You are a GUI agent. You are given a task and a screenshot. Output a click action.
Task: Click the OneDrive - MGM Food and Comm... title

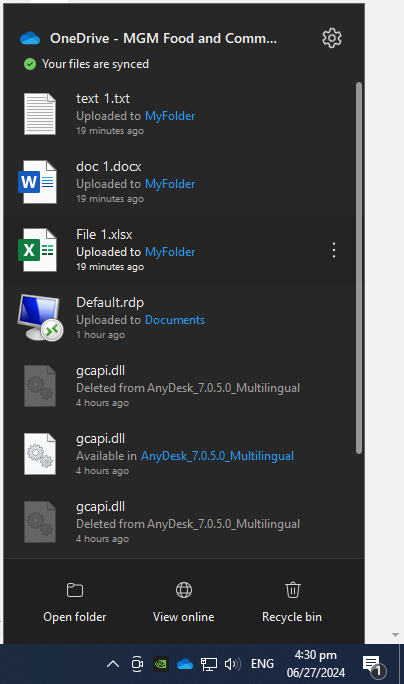click(x=163, y=38)
